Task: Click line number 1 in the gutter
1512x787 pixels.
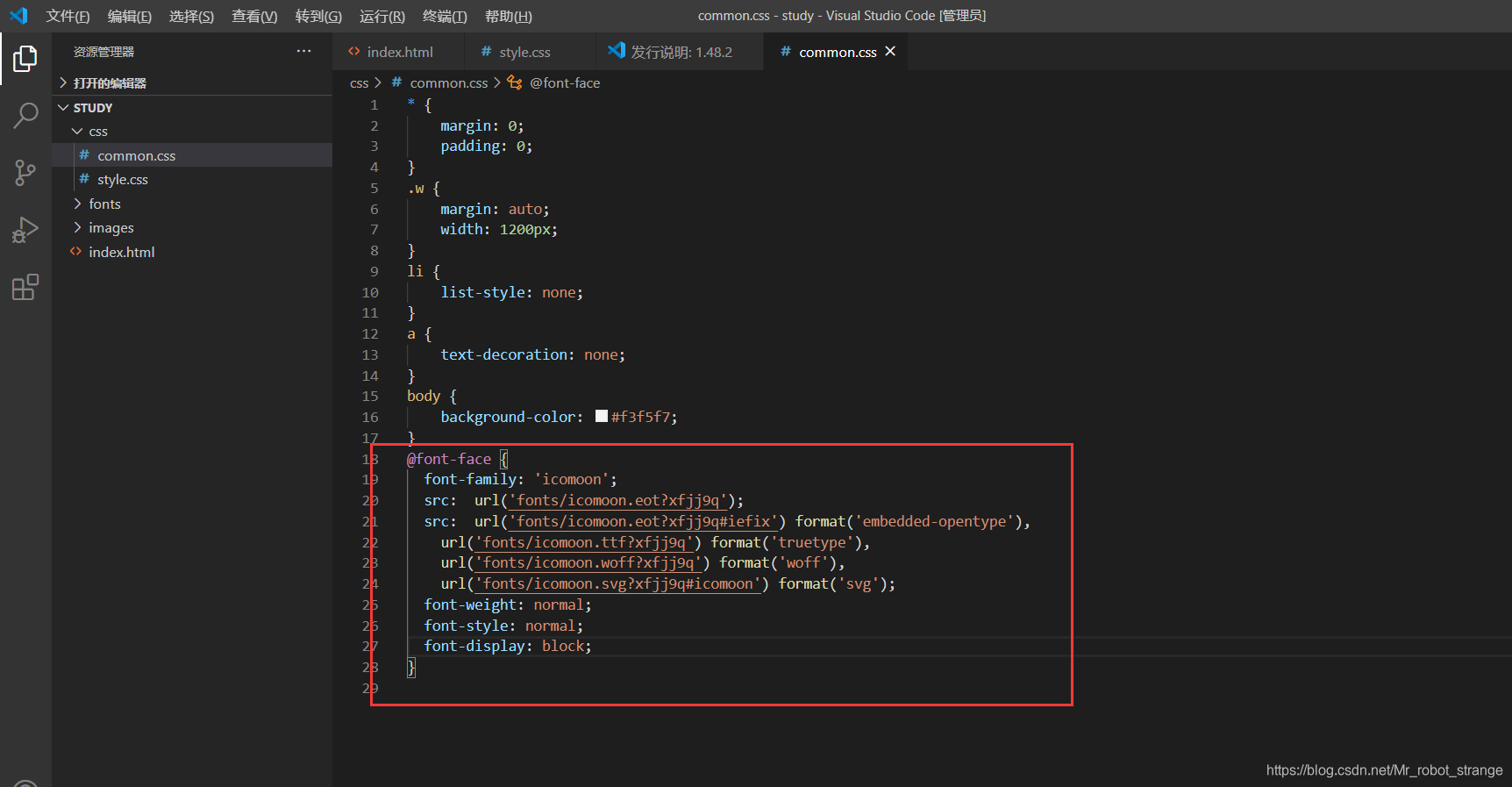Action: pyautogui.click(x=374, y=104)
